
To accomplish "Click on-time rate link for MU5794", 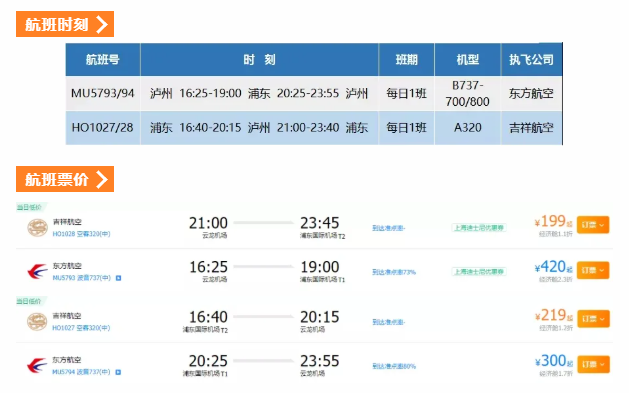I will (x=394, y=366).
